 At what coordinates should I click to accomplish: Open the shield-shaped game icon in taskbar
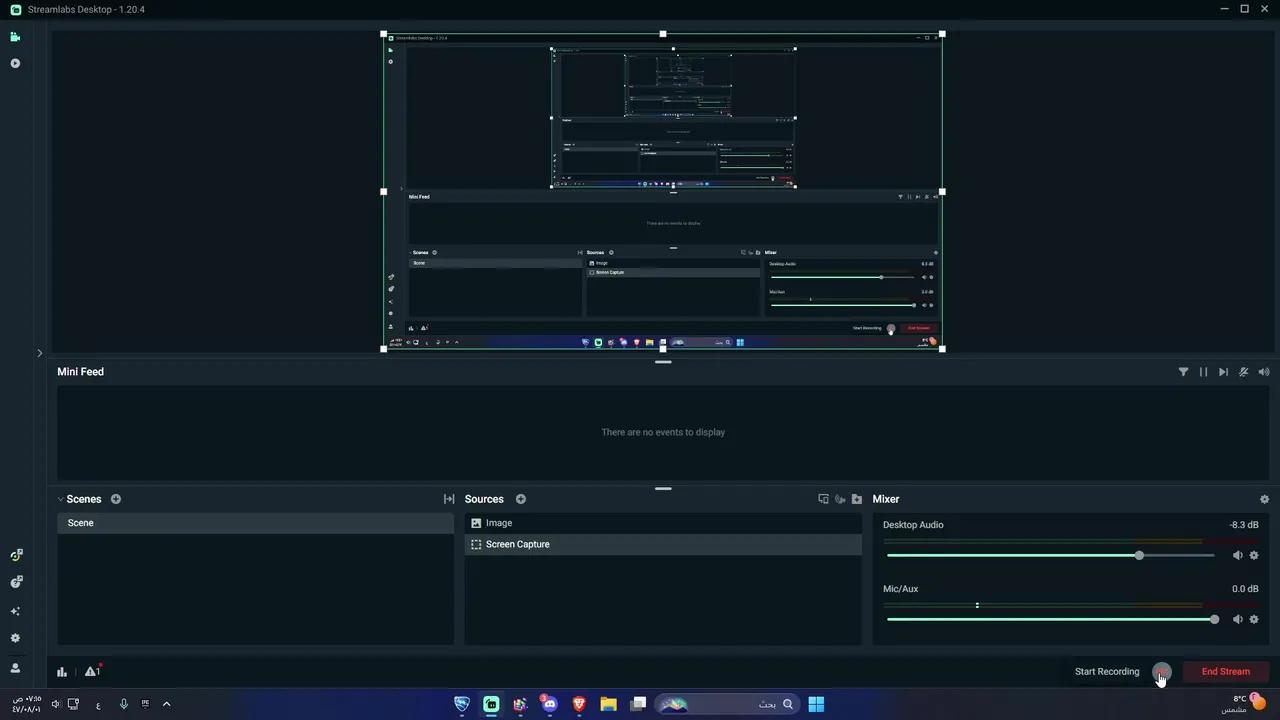coord(462,704)
